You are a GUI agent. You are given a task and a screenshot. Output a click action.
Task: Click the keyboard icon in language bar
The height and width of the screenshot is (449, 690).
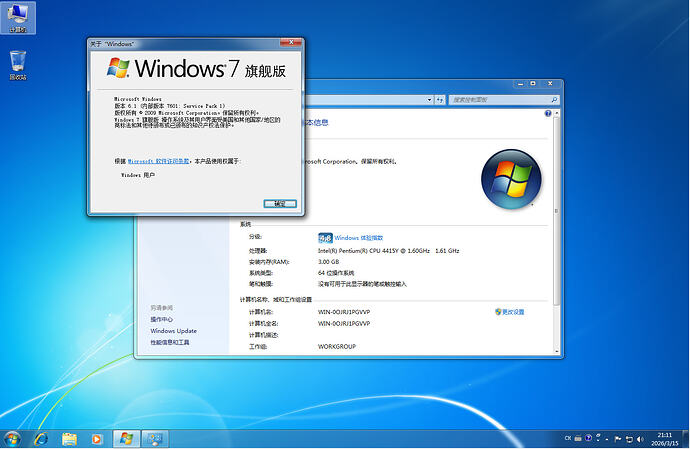578,438
